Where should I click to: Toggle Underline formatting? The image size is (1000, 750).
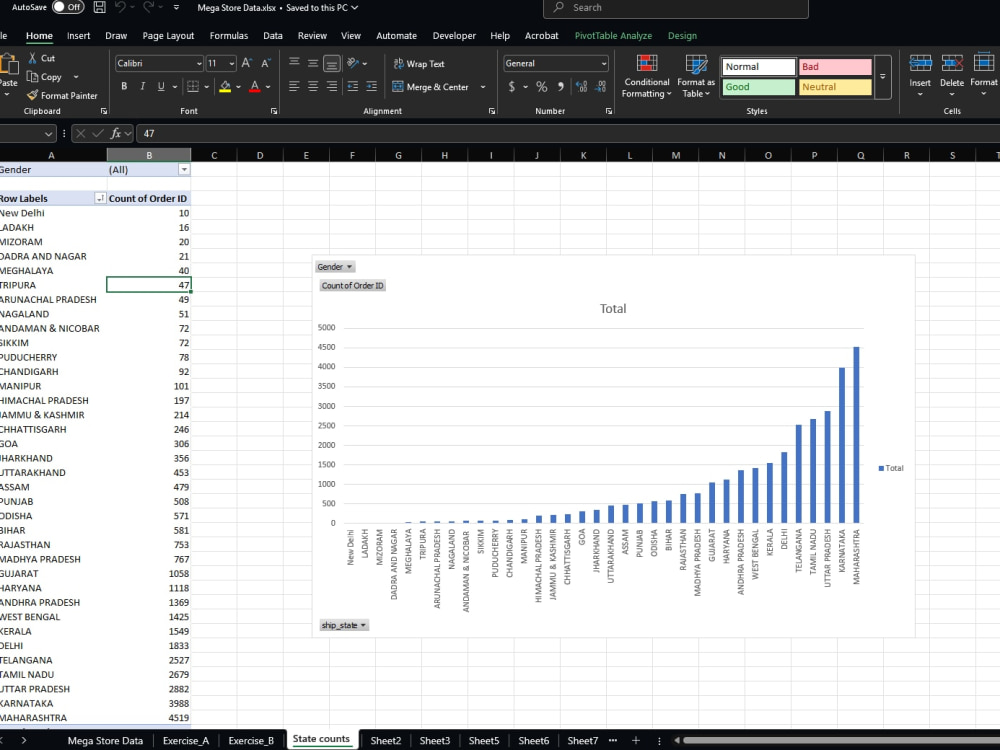point(161,86)
